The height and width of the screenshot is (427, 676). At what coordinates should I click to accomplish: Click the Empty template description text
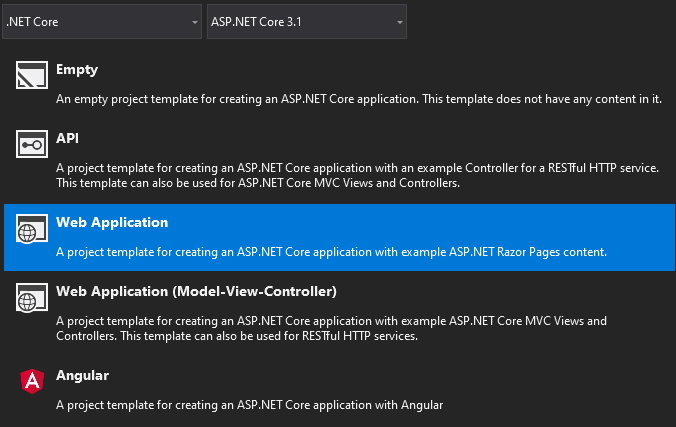(359, 99)
